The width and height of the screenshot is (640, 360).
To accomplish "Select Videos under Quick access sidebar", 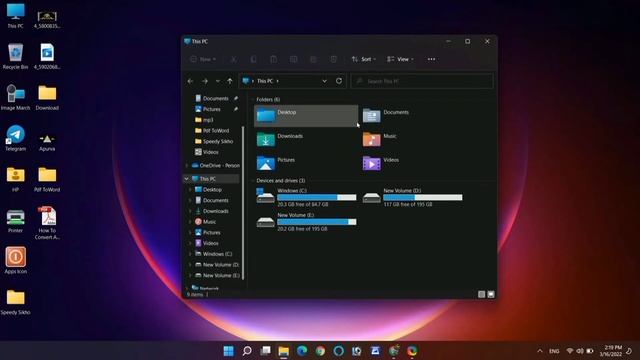I will click(207, 152).
